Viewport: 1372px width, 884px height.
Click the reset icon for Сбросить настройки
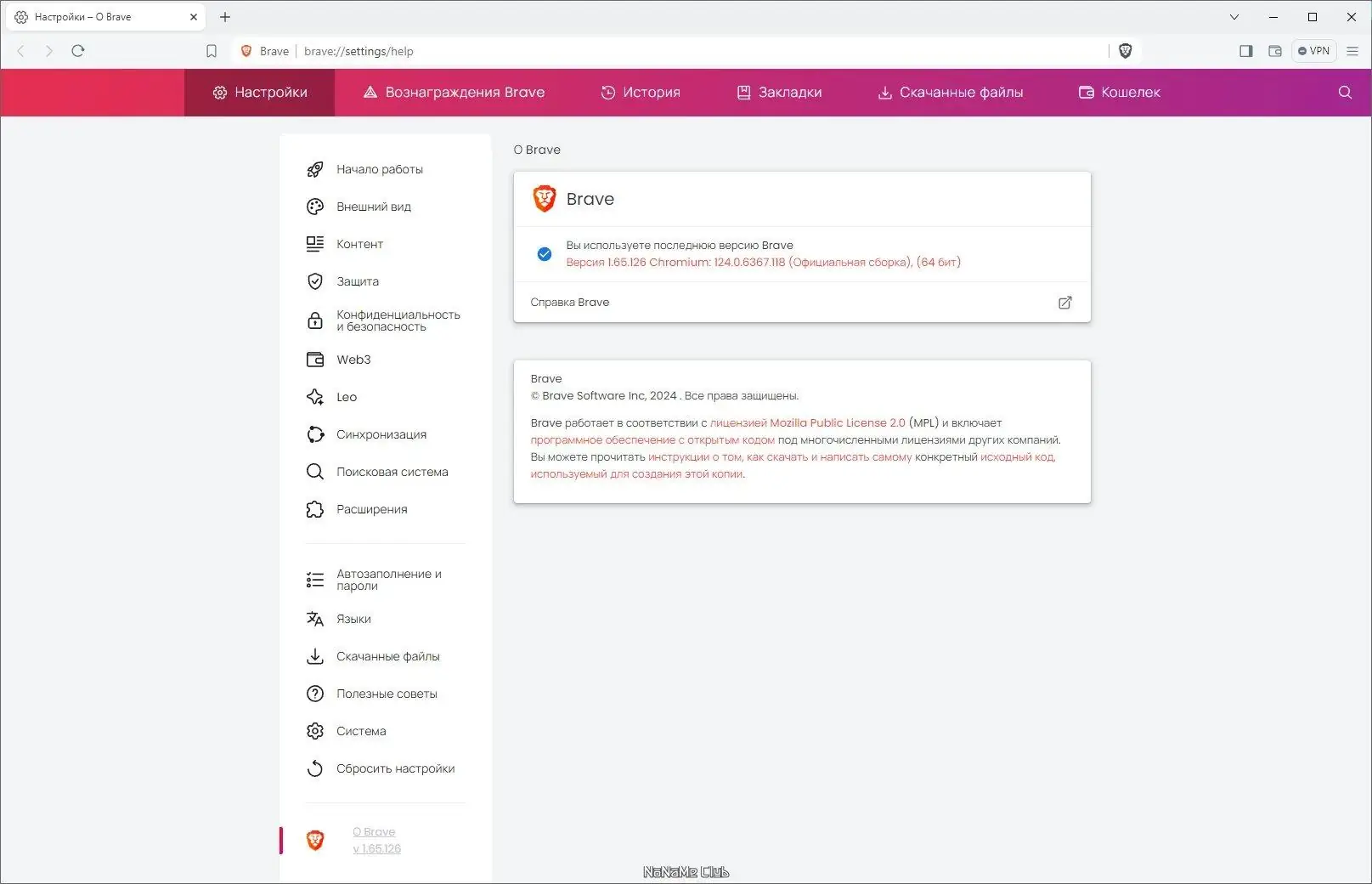pos(315,768)
